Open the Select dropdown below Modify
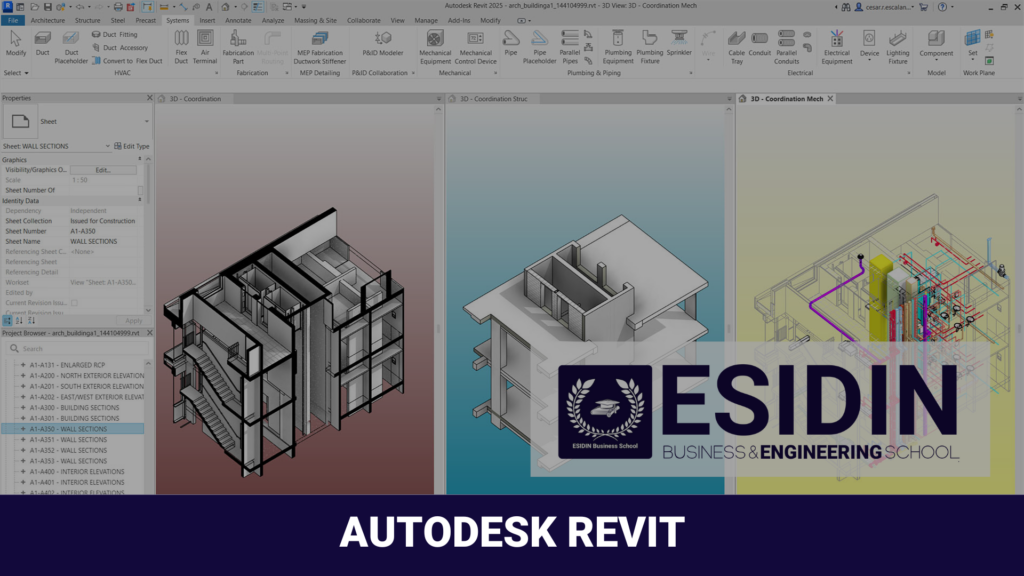Screen dimensions: 1024x576 coord(16,72)
